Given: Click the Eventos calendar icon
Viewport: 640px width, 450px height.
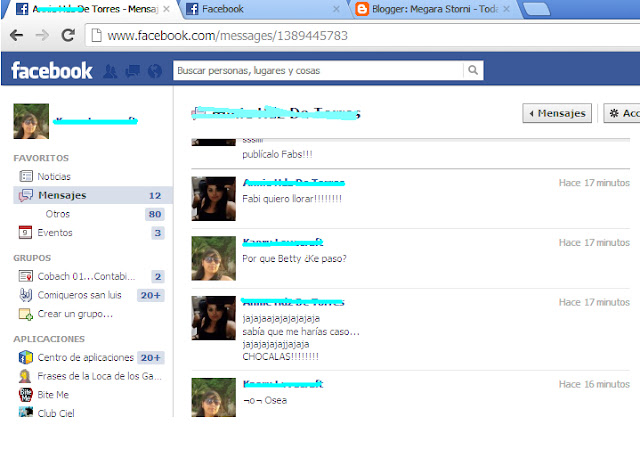Looking at the screenshot, I should [x=25, y=232].
